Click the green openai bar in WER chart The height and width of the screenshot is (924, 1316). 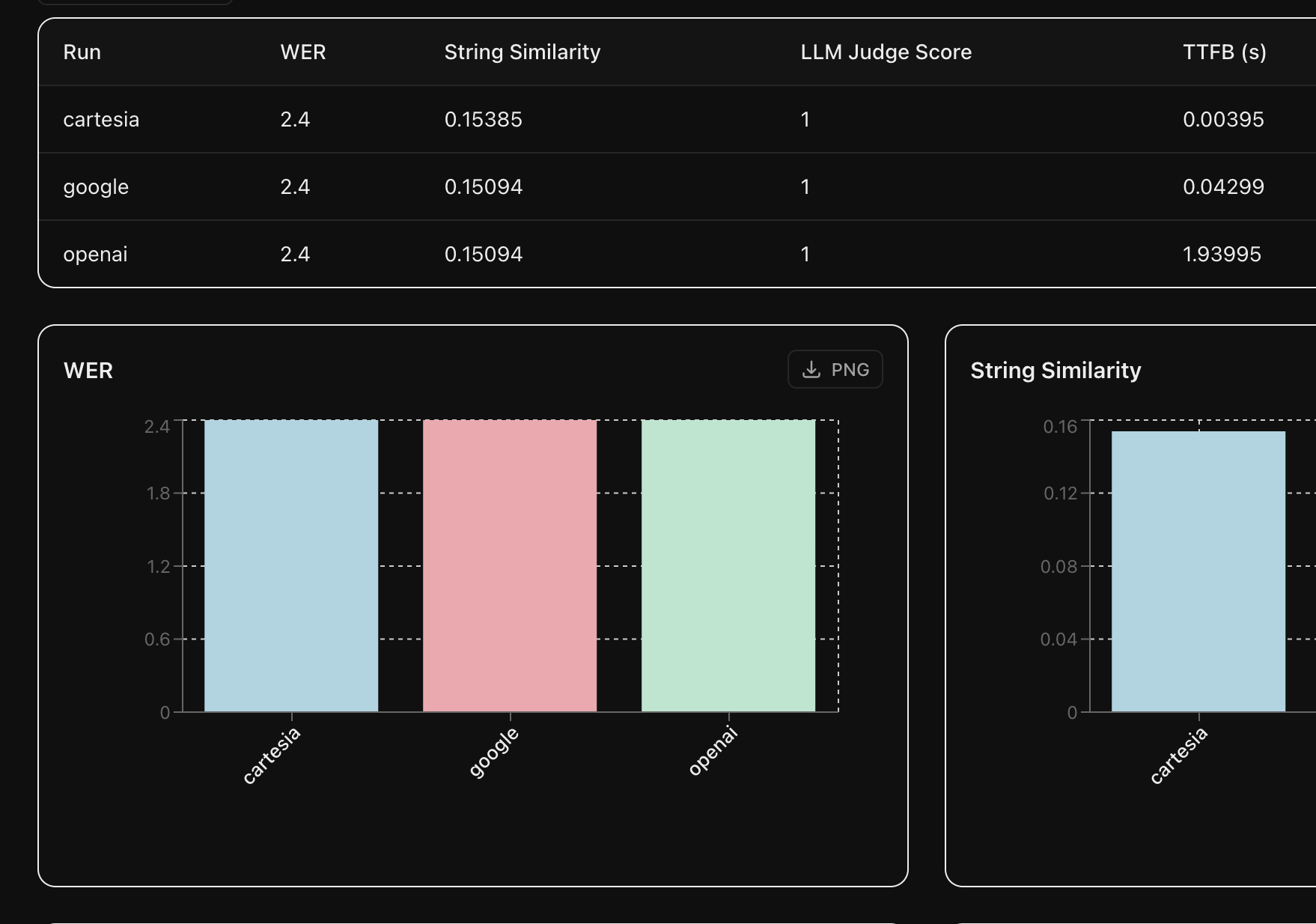[x=728, y=565]
